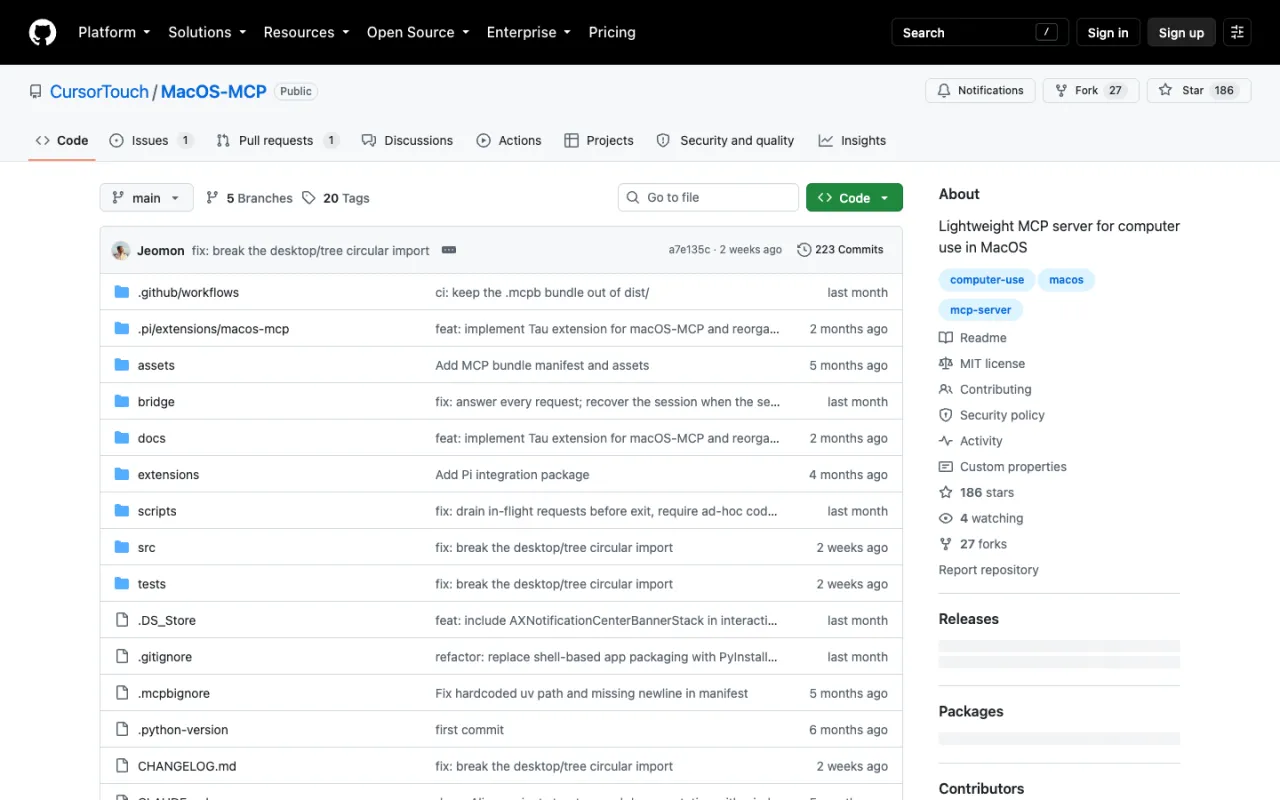Image resolution: width=1280 pixels, height=800 pixels.
Task: Click the Security policy shield icon
Action: coord(946,415)
